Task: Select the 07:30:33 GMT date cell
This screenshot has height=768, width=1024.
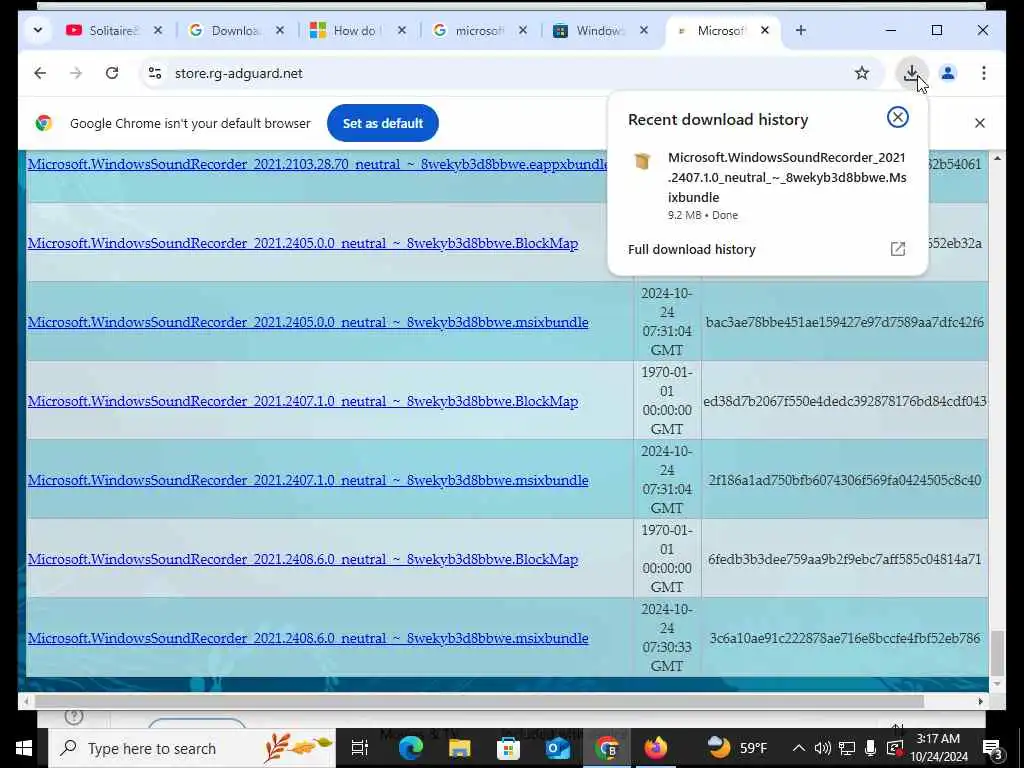Action: coord(667,637)
